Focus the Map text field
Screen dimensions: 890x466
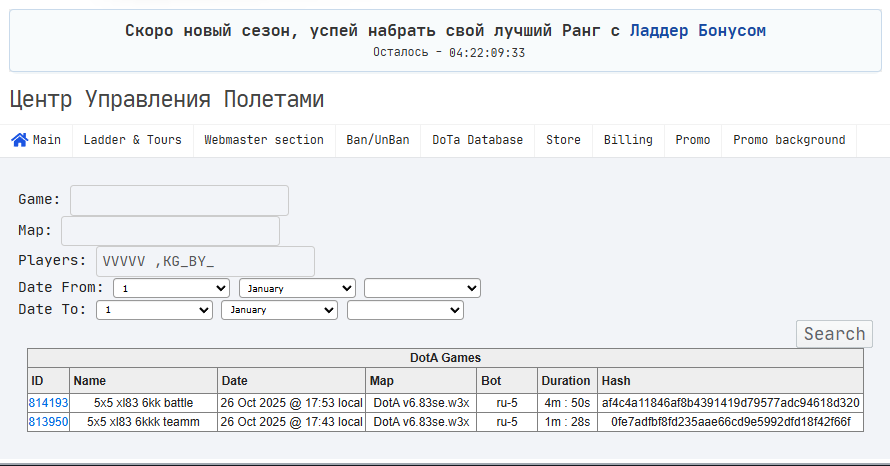[x=170, y=231]
